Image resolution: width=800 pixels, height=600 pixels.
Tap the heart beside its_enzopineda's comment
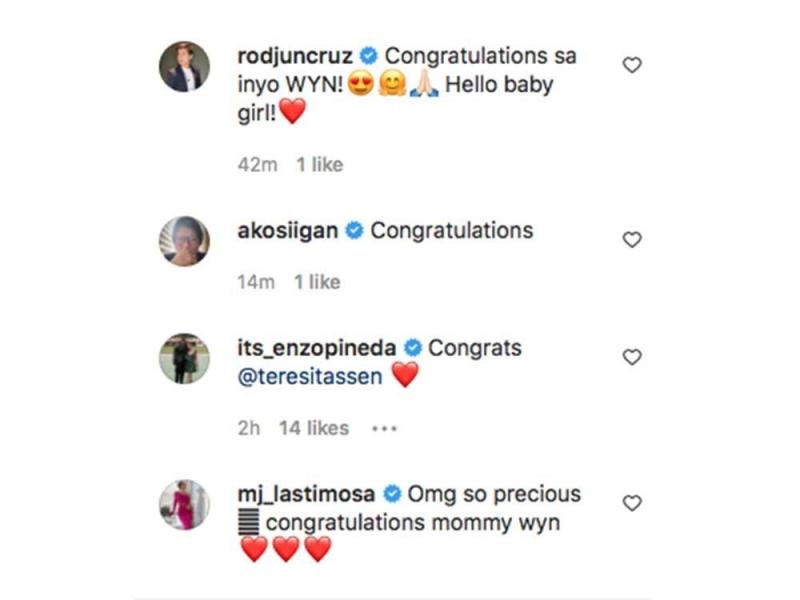click(x=632, y=357)
